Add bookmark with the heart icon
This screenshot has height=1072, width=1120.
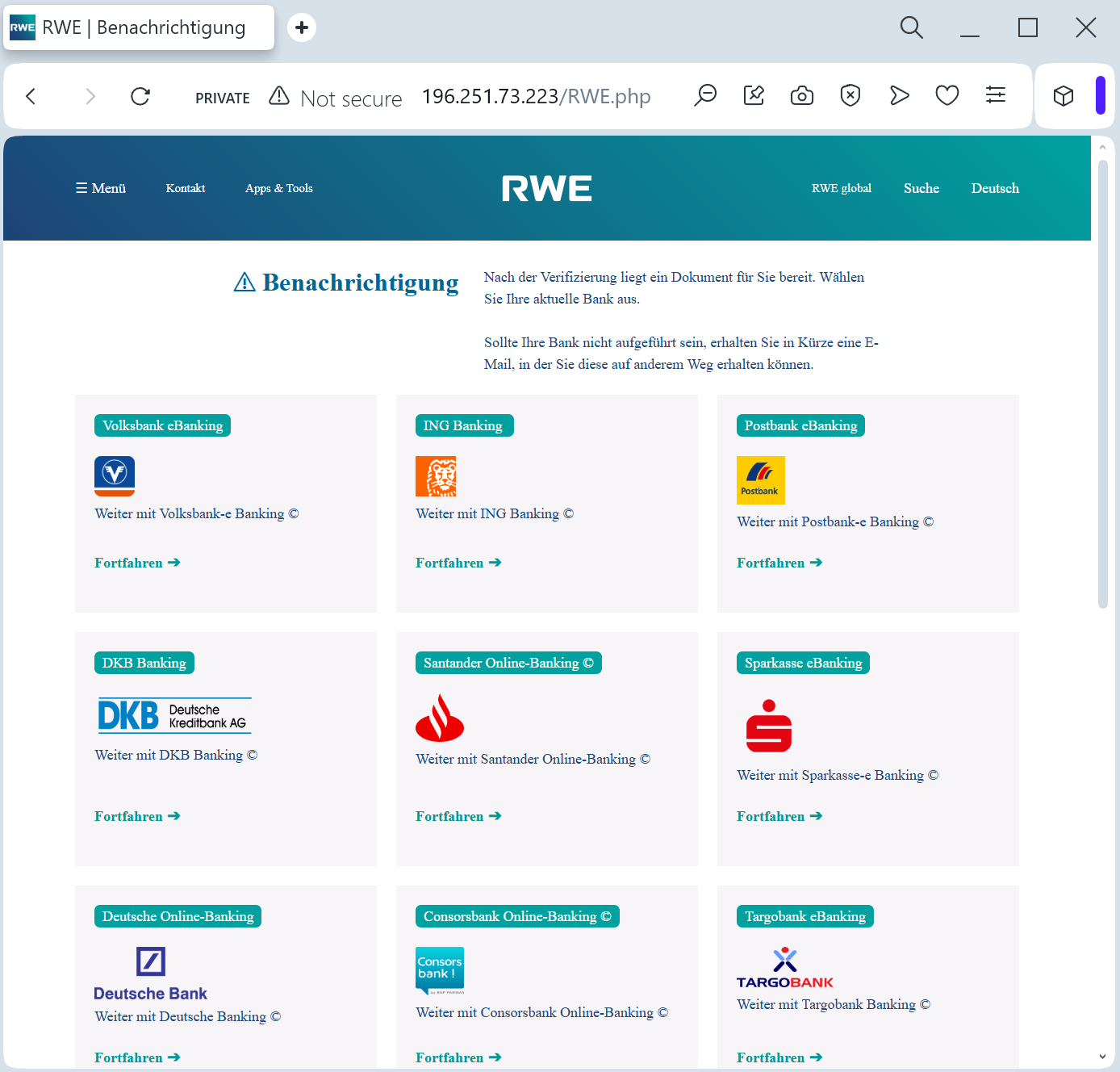[x=947, y=96]
